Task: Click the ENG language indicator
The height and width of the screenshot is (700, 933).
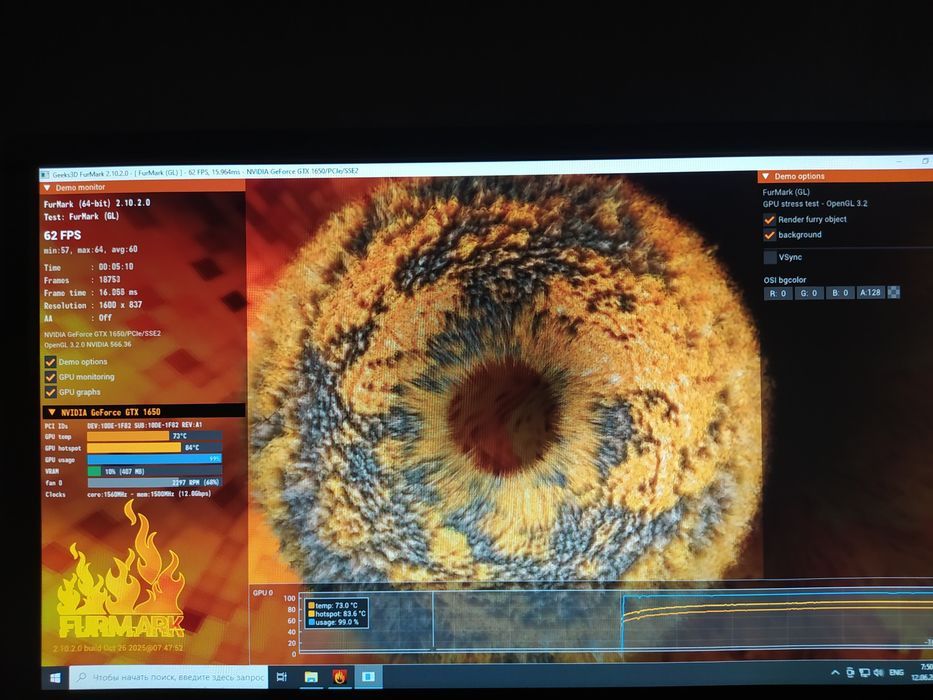Action: tap(896, 673)
